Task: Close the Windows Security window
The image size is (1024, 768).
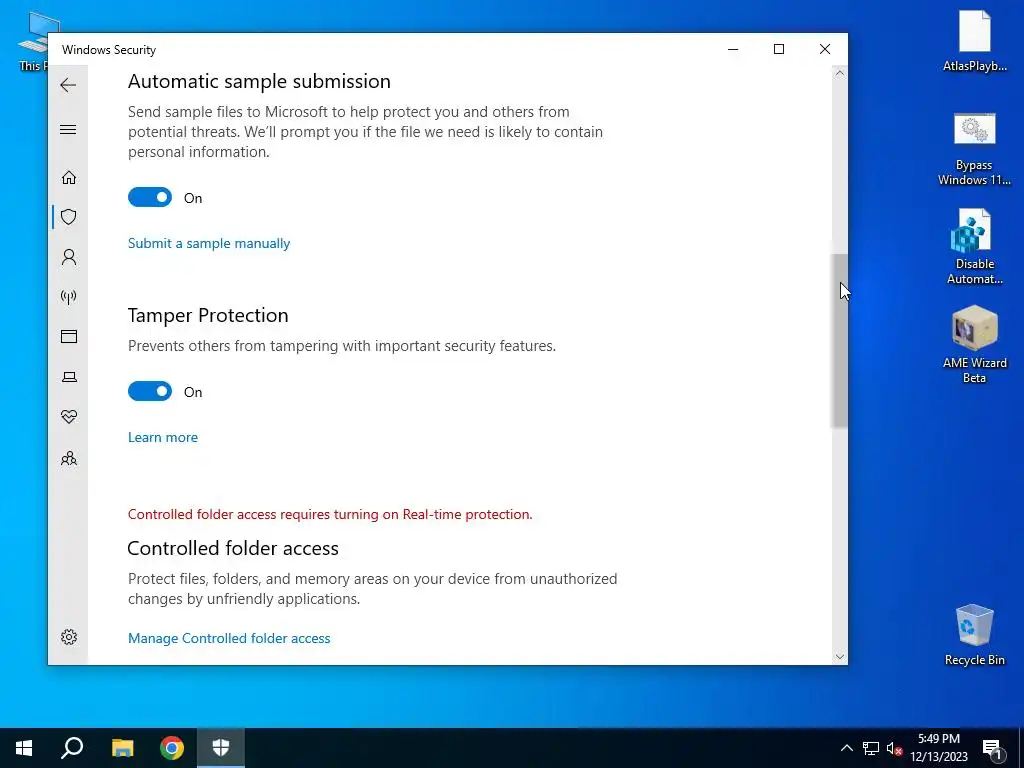Action: [825, 49]
